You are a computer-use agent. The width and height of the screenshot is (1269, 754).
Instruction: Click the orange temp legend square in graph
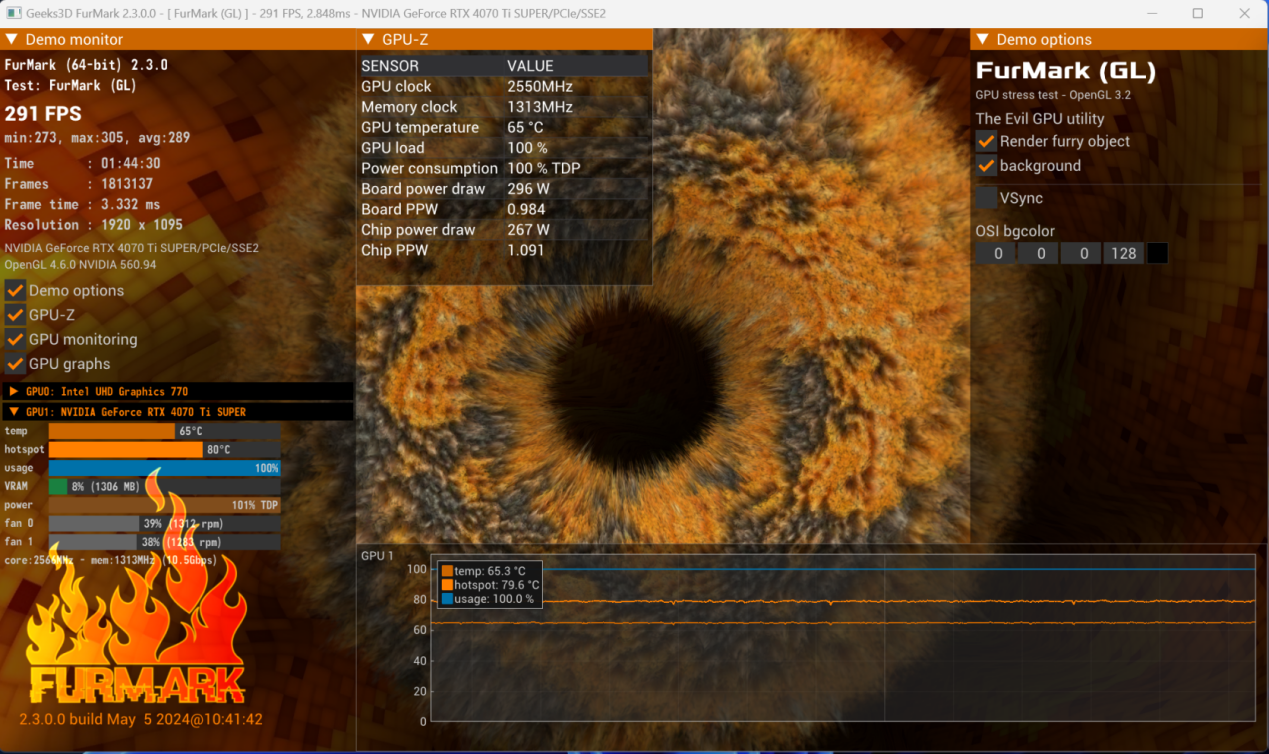[446, 571]
